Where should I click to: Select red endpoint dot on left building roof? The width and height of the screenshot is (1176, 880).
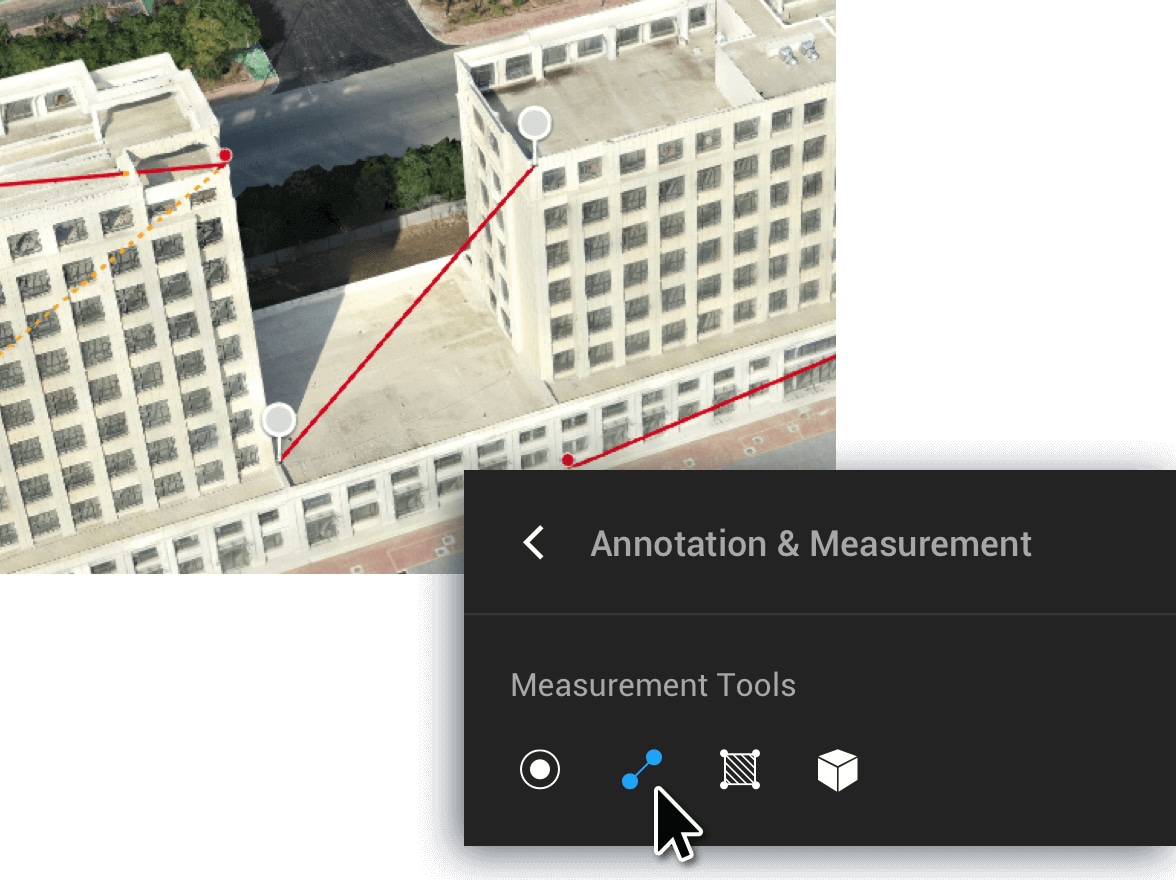[x=225, y=155]
